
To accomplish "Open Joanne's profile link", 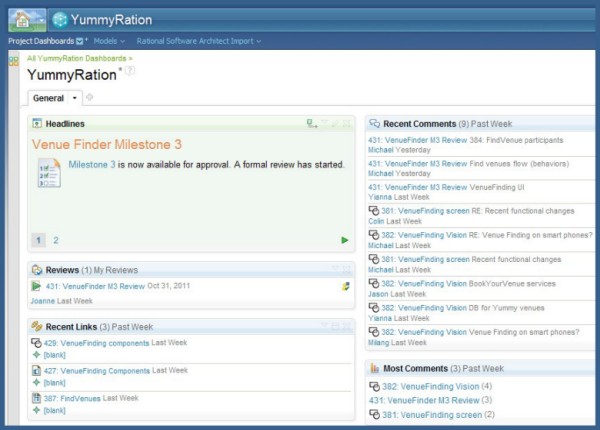I will tap(43, 301).
